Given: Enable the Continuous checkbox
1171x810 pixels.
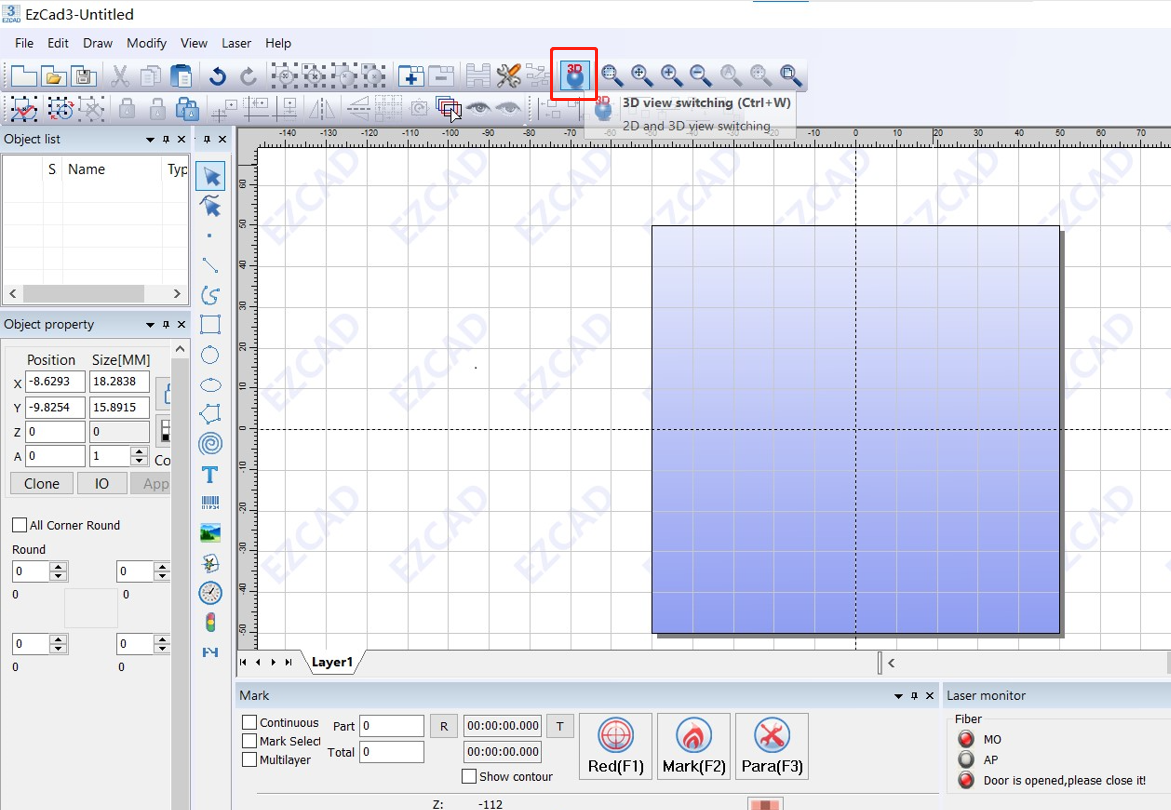Looking at the screenshot, I should tap(249, 723).
